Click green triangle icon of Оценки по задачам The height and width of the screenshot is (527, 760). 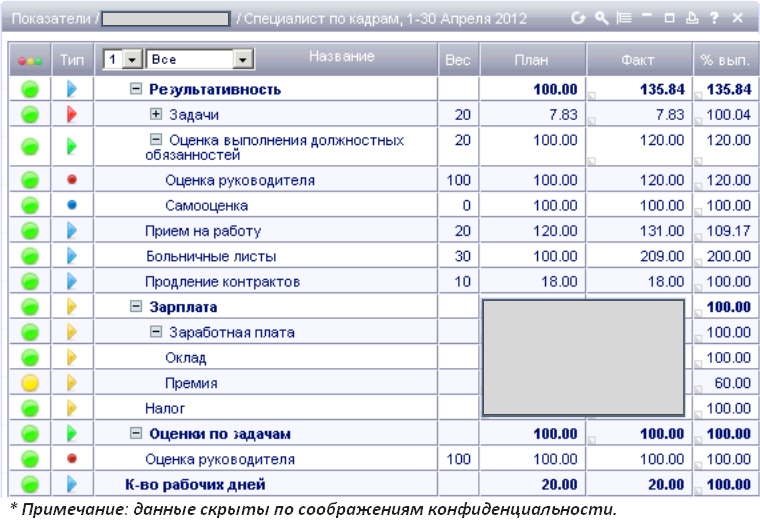click(72, 433)
